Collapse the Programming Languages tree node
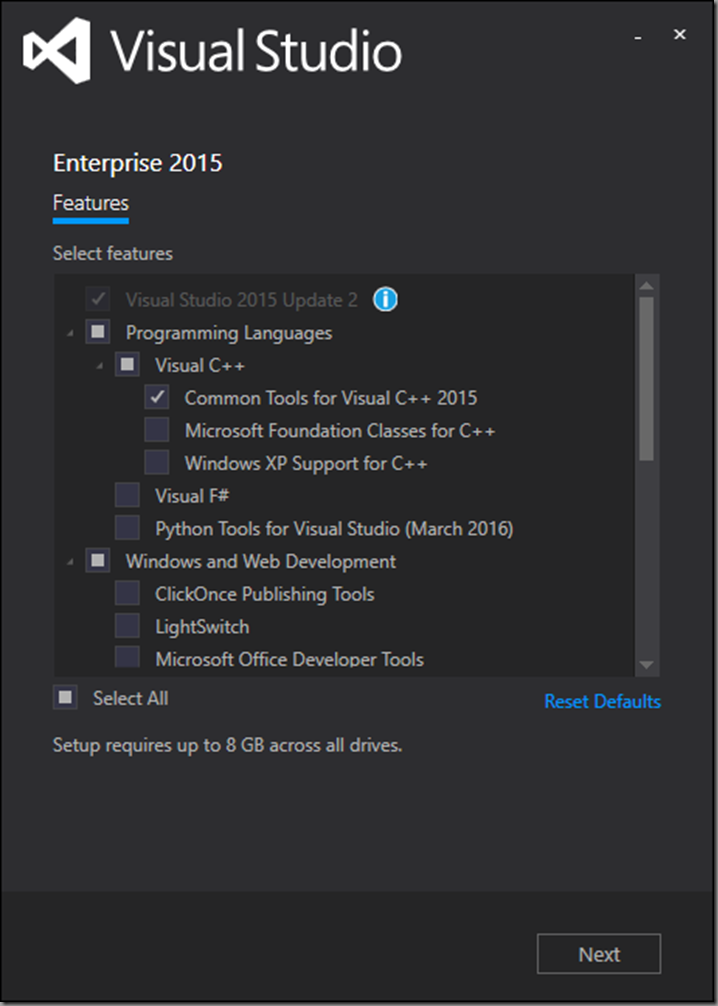The image size is (718, 1006). point(71,333)
